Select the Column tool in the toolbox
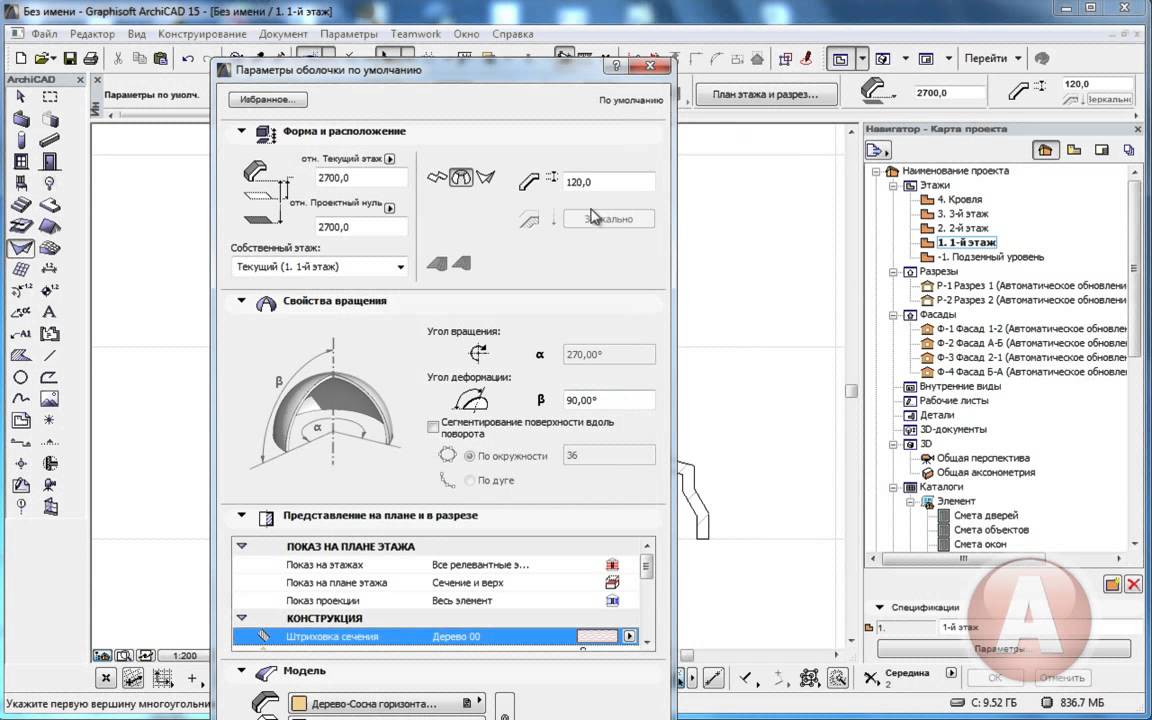 pos(21,140)
